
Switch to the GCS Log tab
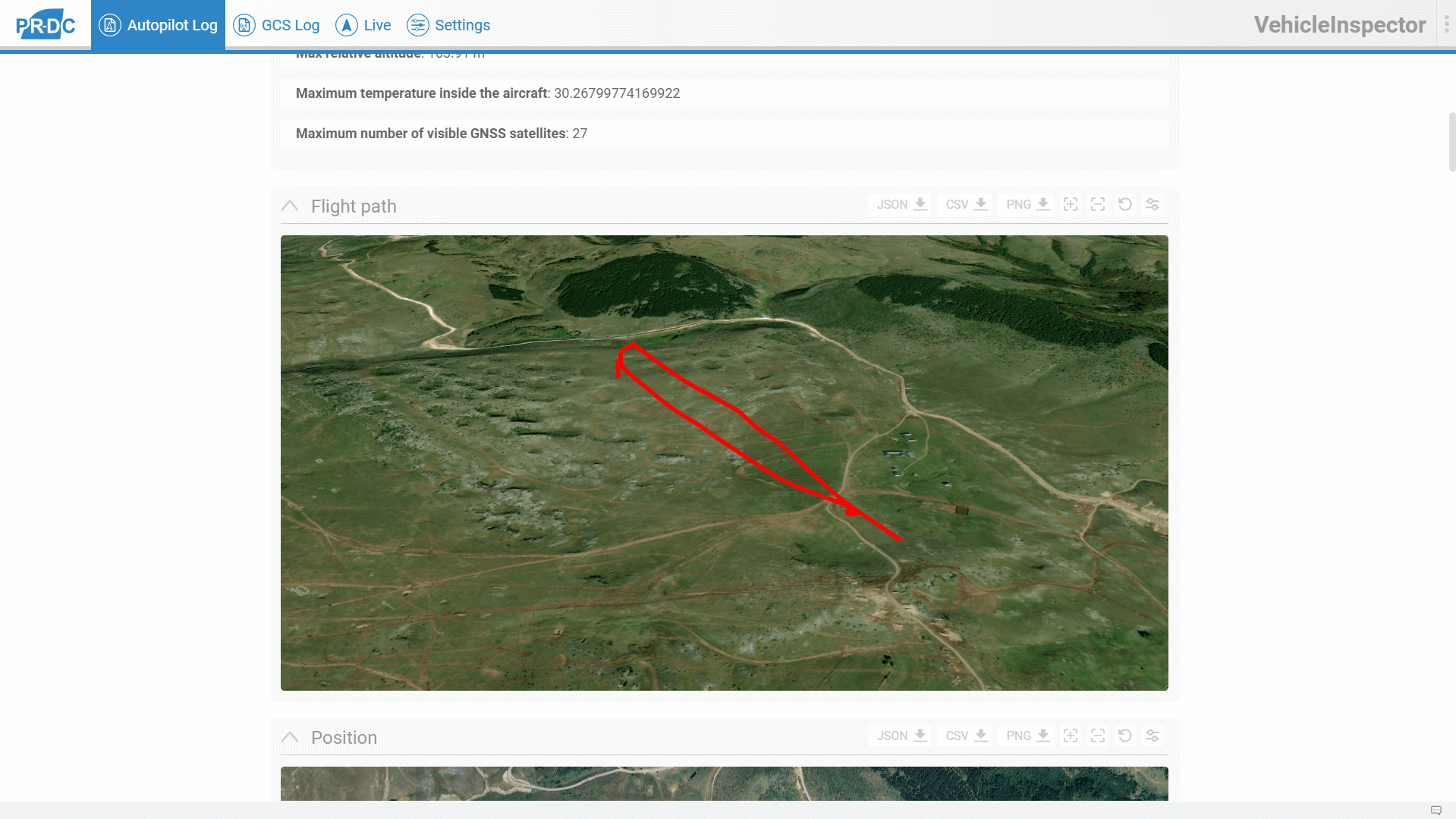click(277, 26)
